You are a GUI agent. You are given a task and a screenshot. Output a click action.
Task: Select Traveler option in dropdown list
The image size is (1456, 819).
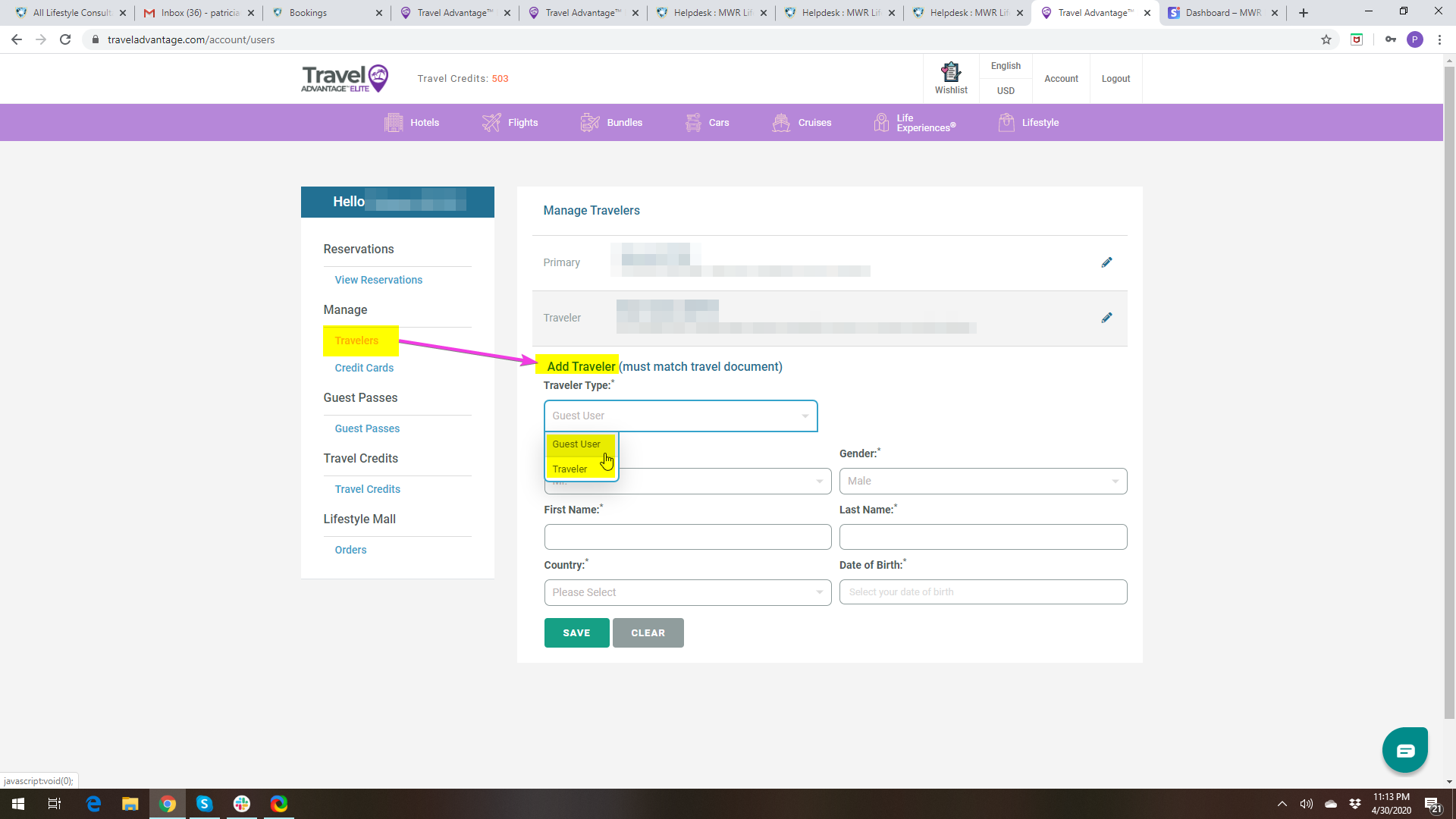coord(570,469)
